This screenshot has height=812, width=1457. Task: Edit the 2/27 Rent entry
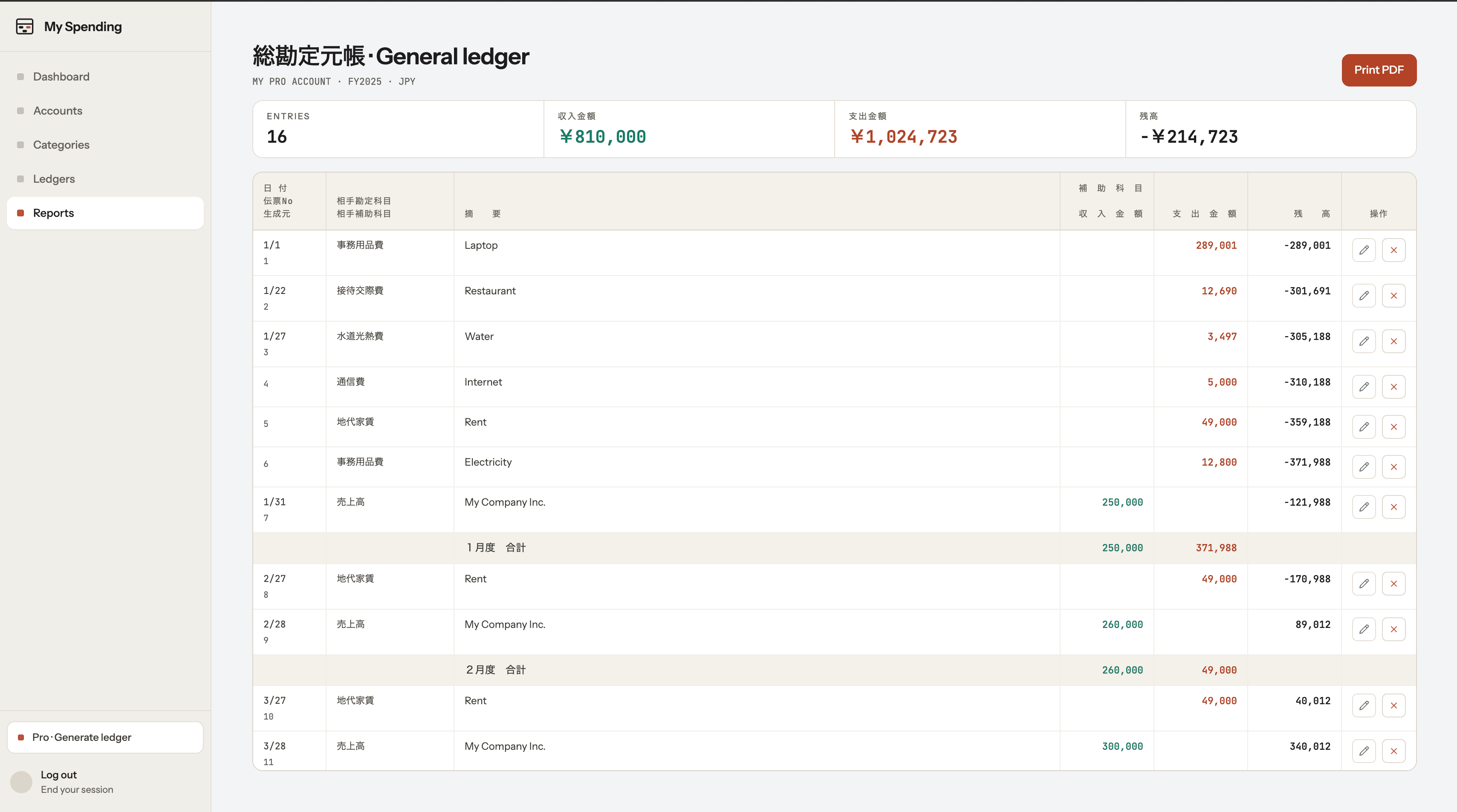(1364, 584)
